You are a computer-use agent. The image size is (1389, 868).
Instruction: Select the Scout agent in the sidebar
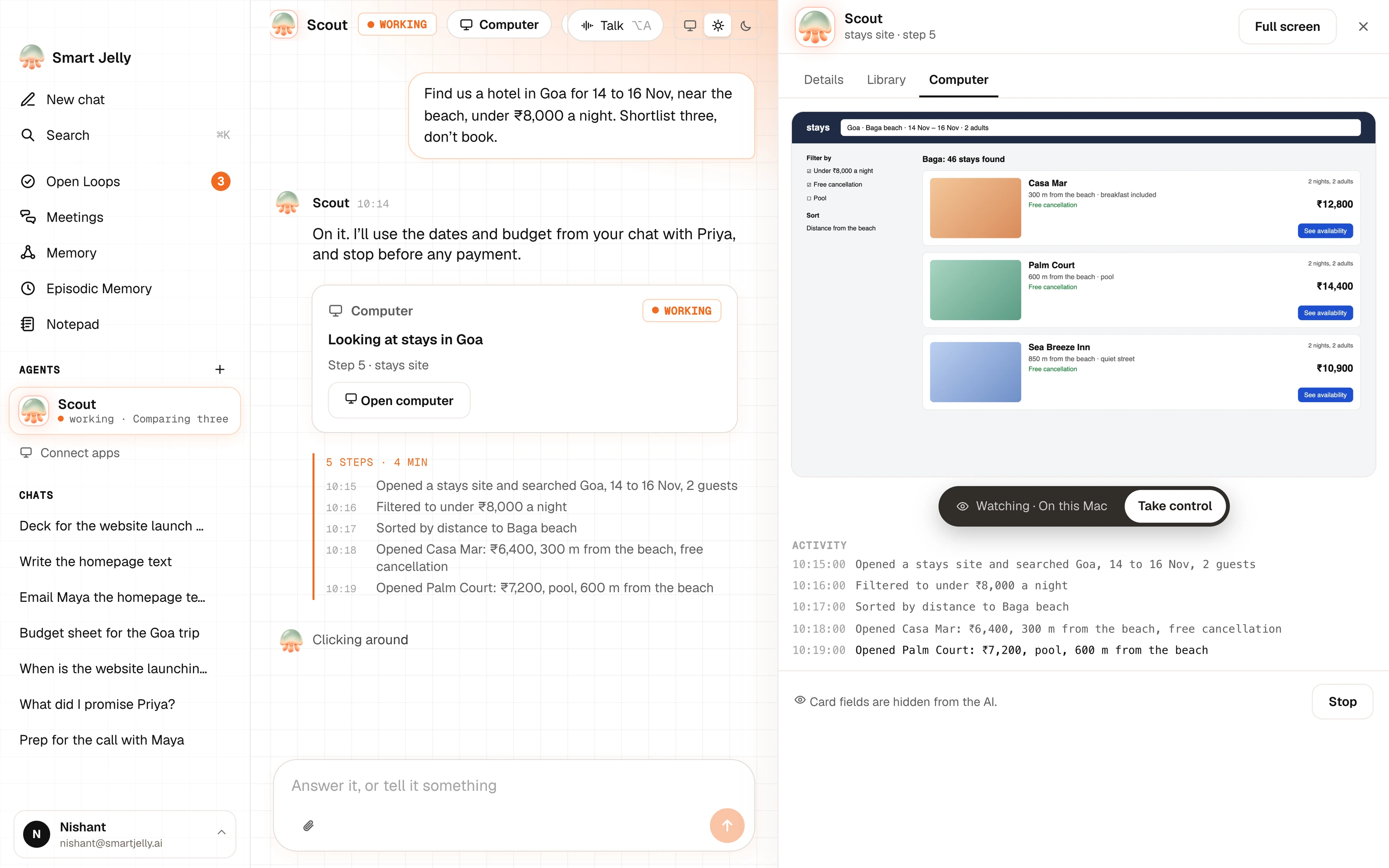(x=125, y=411)
